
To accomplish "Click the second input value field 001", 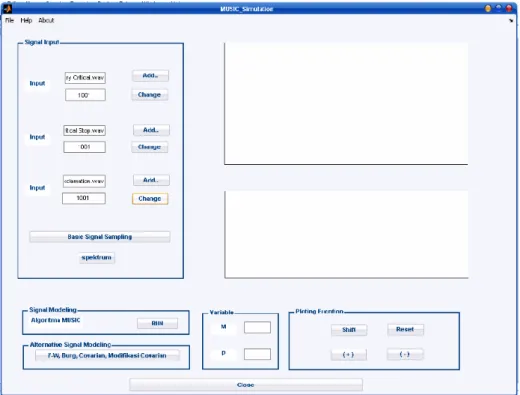I will click(x=84, y=147).
